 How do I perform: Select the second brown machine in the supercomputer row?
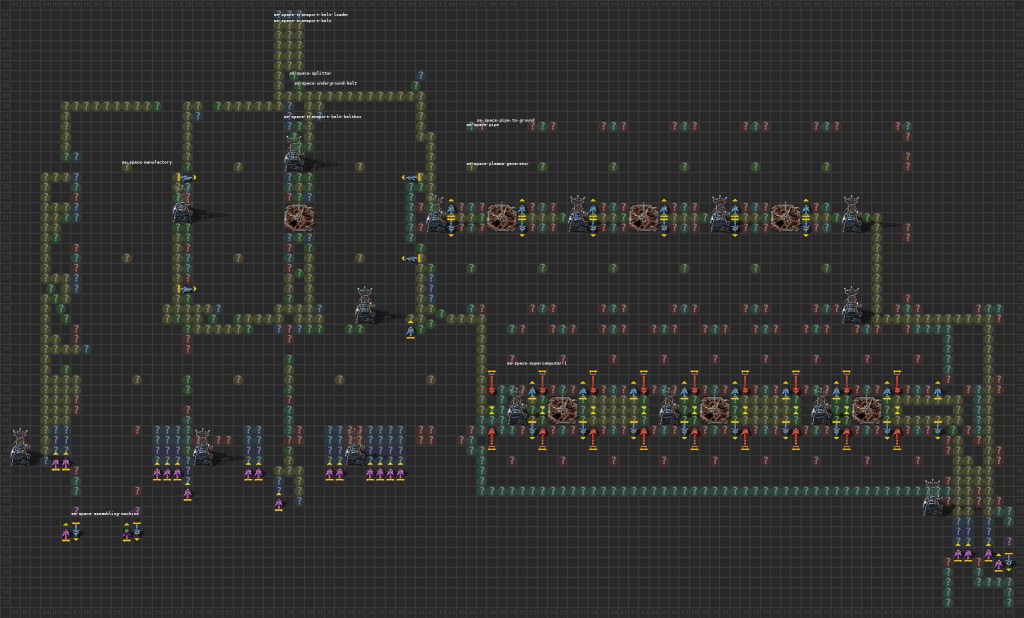click(x=714, y=410)
